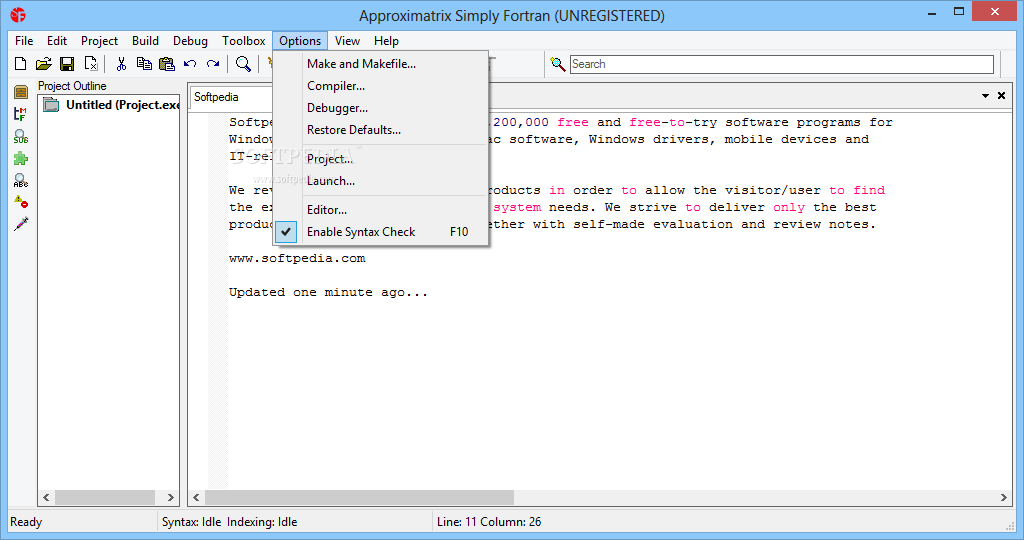
Task: Maximize the Simply Fortran window
Action: click(x=959, y=11)
